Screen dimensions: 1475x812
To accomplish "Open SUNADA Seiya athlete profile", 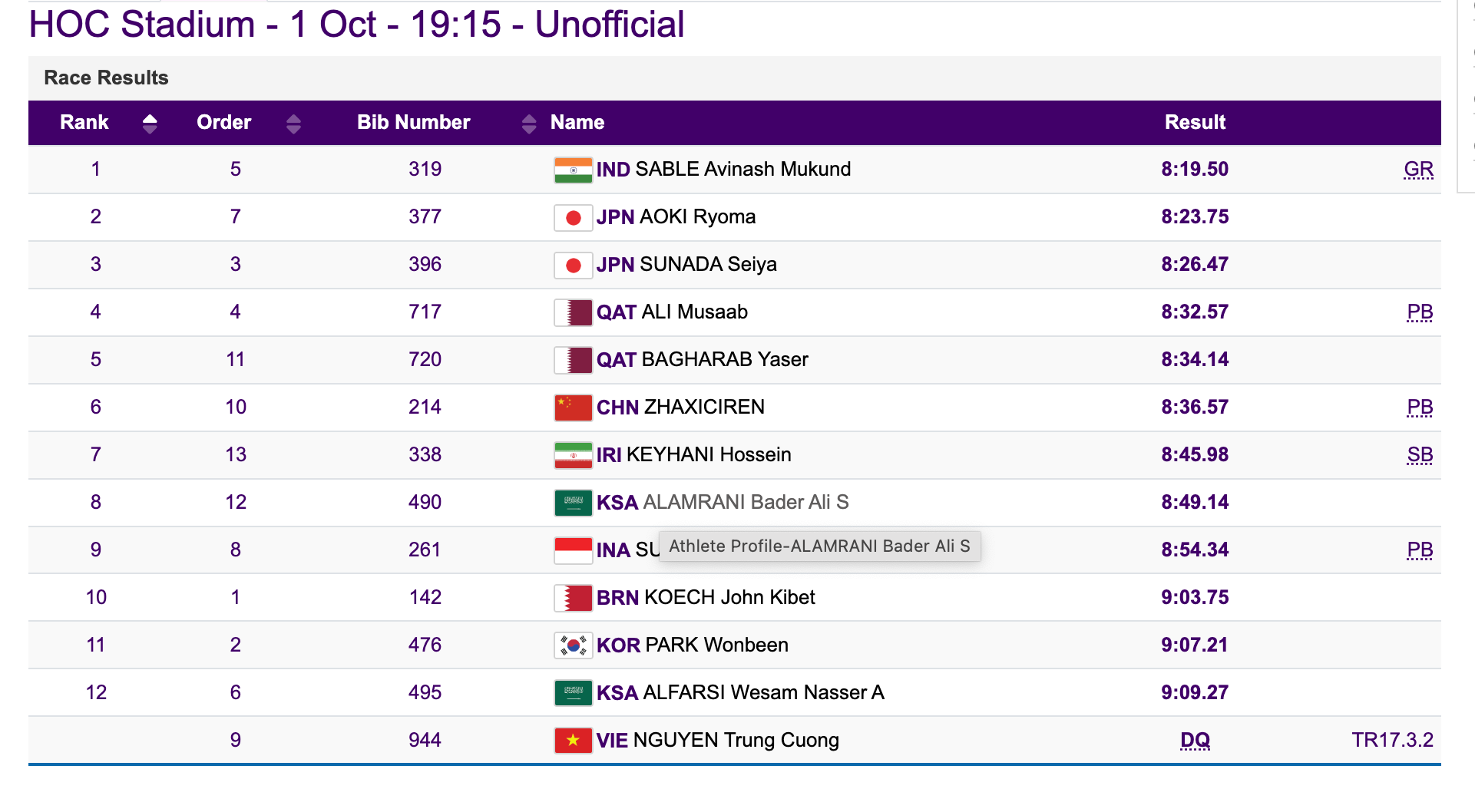I will tap(709, 264).
